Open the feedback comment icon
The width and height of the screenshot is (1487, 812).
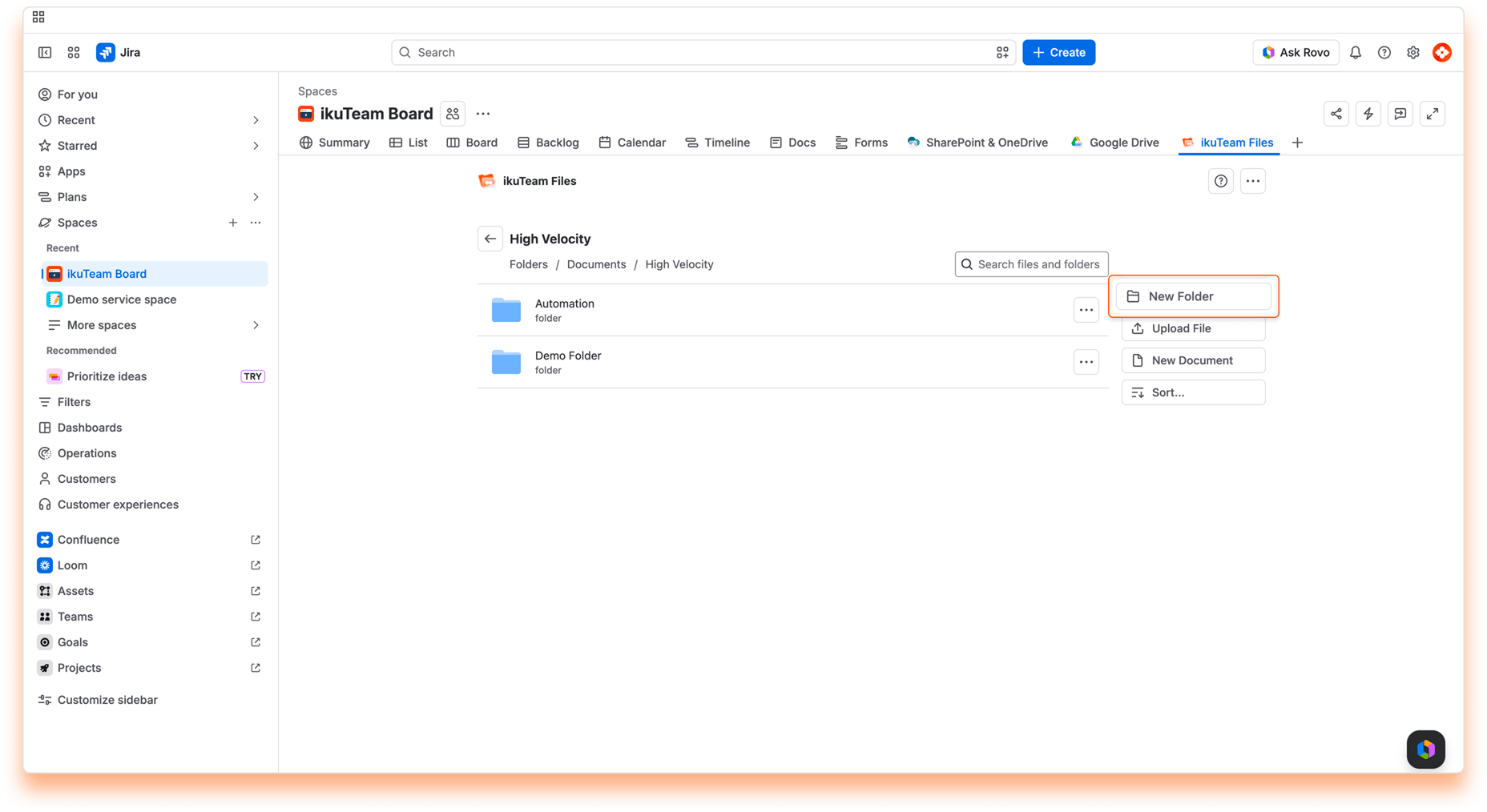pyautogui.click(x=1400, y=114)
